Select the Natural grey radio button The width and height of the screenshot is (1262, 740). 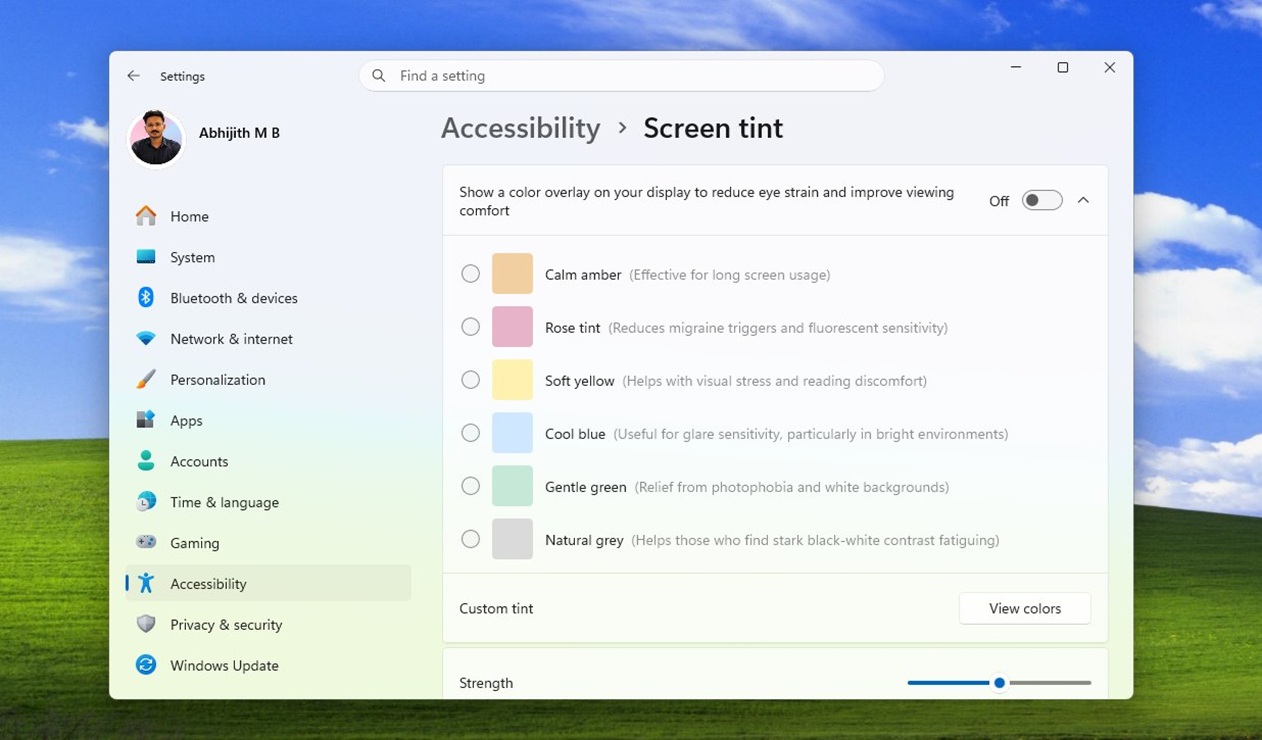coord(470,538)
